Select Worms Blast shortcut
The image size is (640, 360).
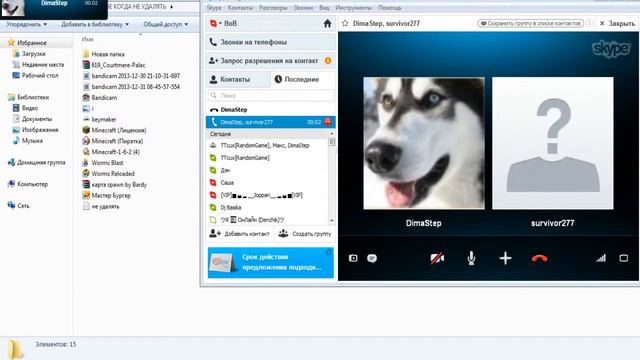point(103,163)
